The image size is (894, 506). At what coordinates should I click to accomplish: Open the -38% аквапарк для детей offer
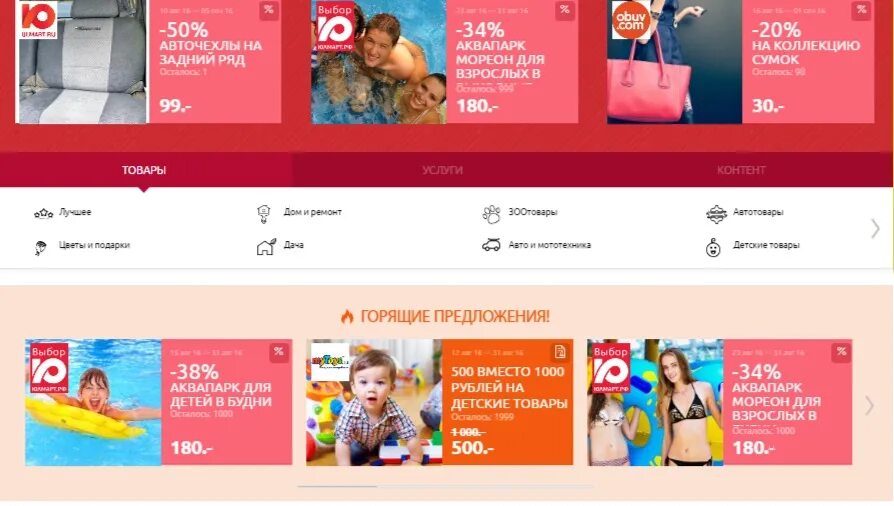159,402
